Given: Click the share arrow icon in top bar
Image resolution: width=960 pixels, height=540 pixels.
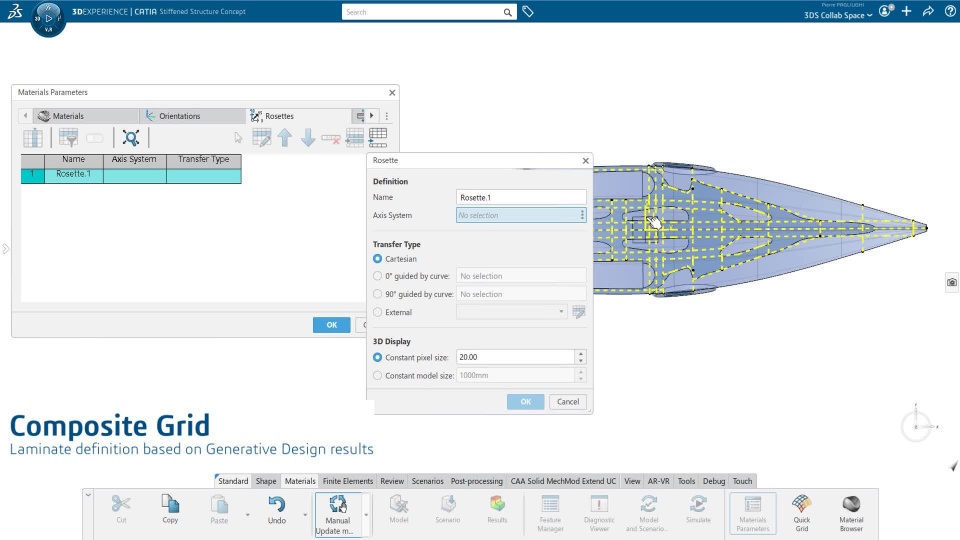Looking at the screenshot, I should click(x=928, y=11).
